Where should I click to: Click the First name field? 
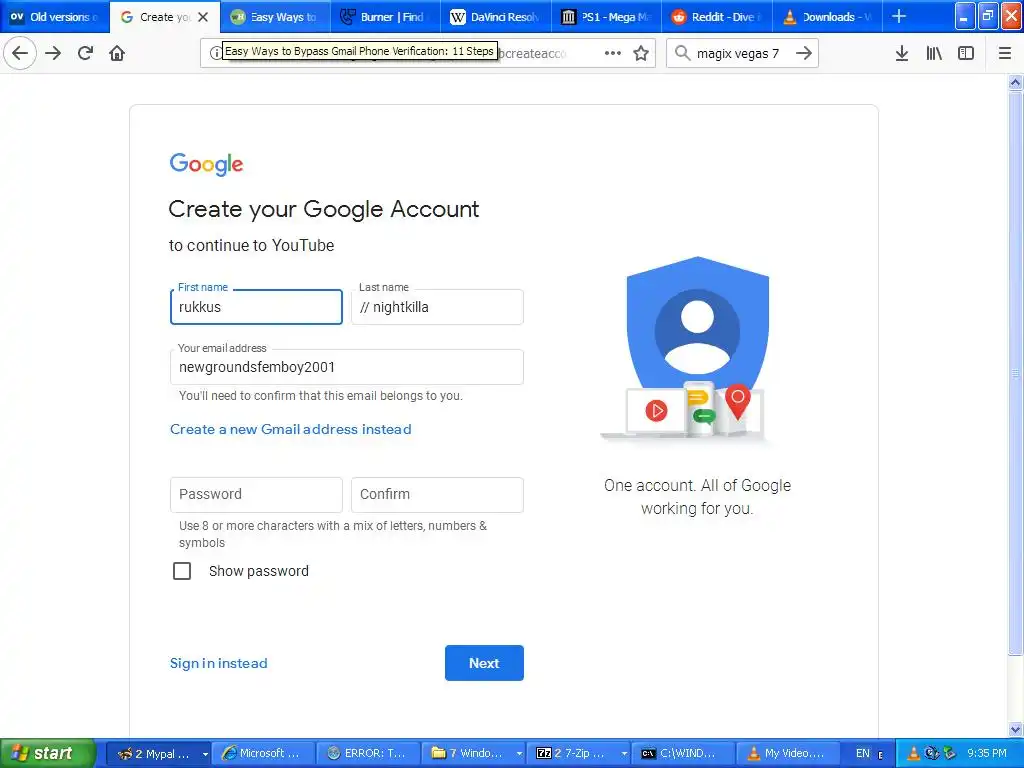tap(256, 307)
